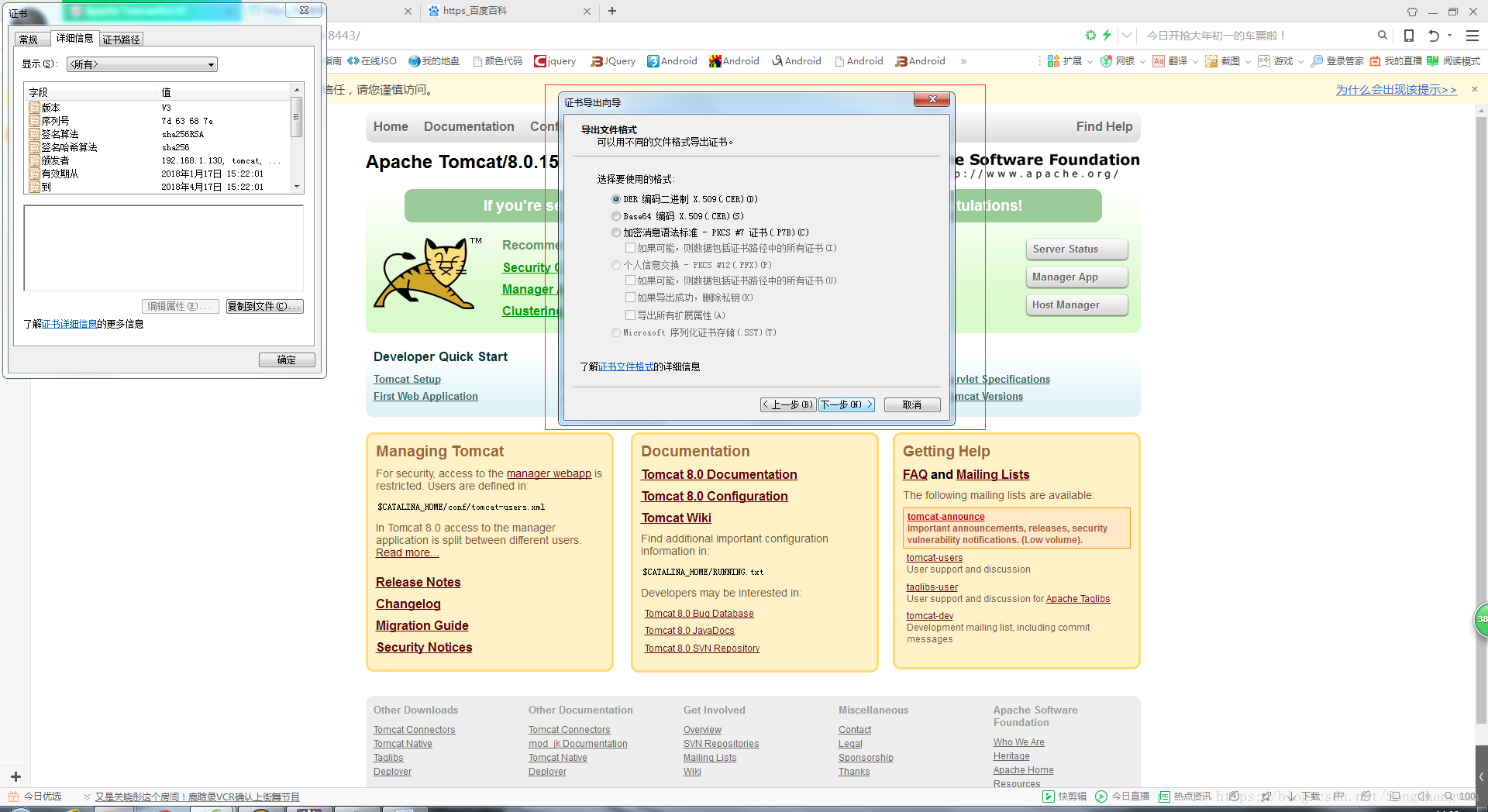Click the sidebar plus icon at bottom left
1488x812 pixels.
click(x=15, y=776)
